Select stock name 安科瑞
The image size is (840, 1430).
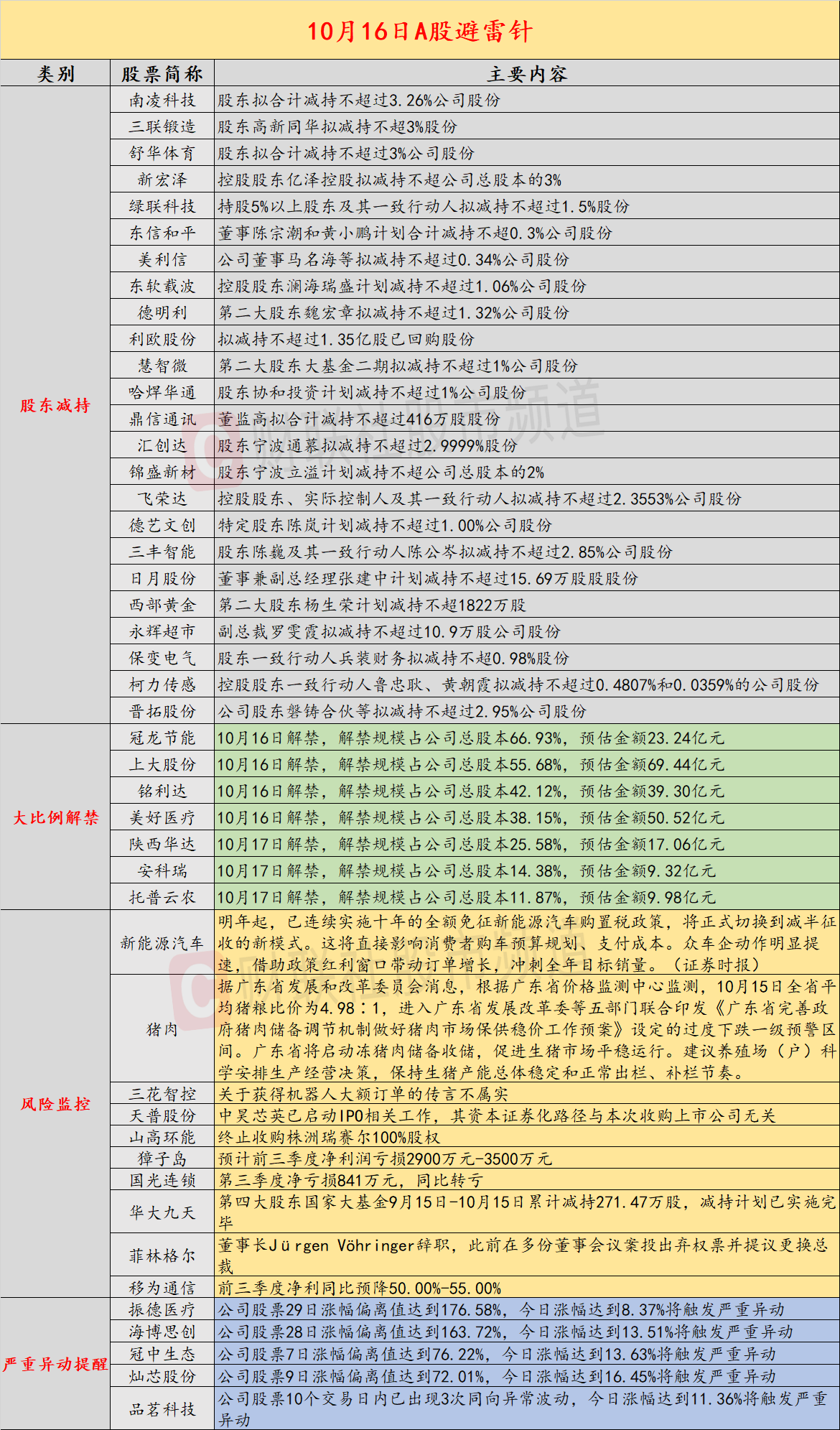[x=162, y=870]
